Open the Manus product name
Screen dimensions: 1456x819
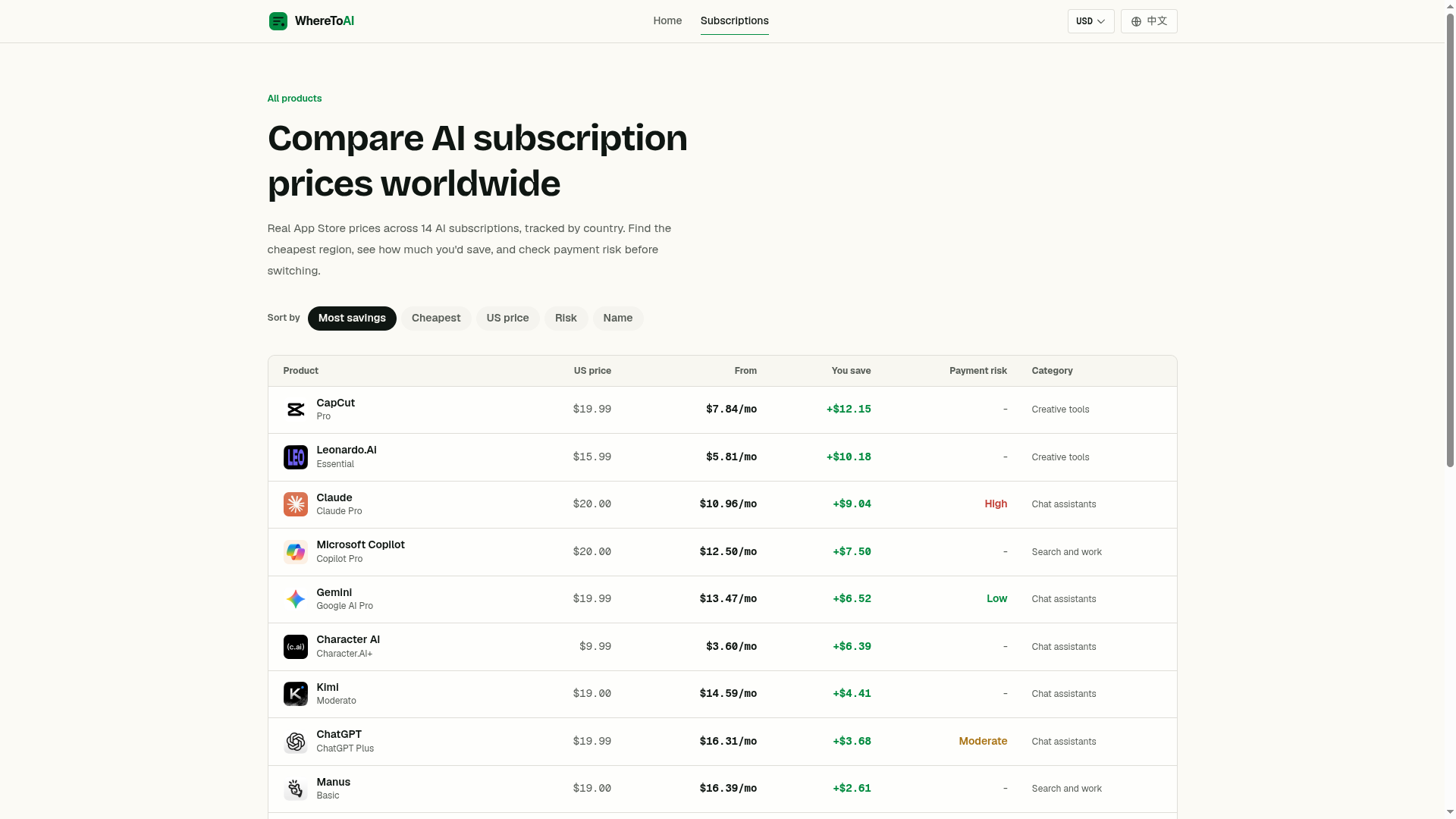[333, 782]
